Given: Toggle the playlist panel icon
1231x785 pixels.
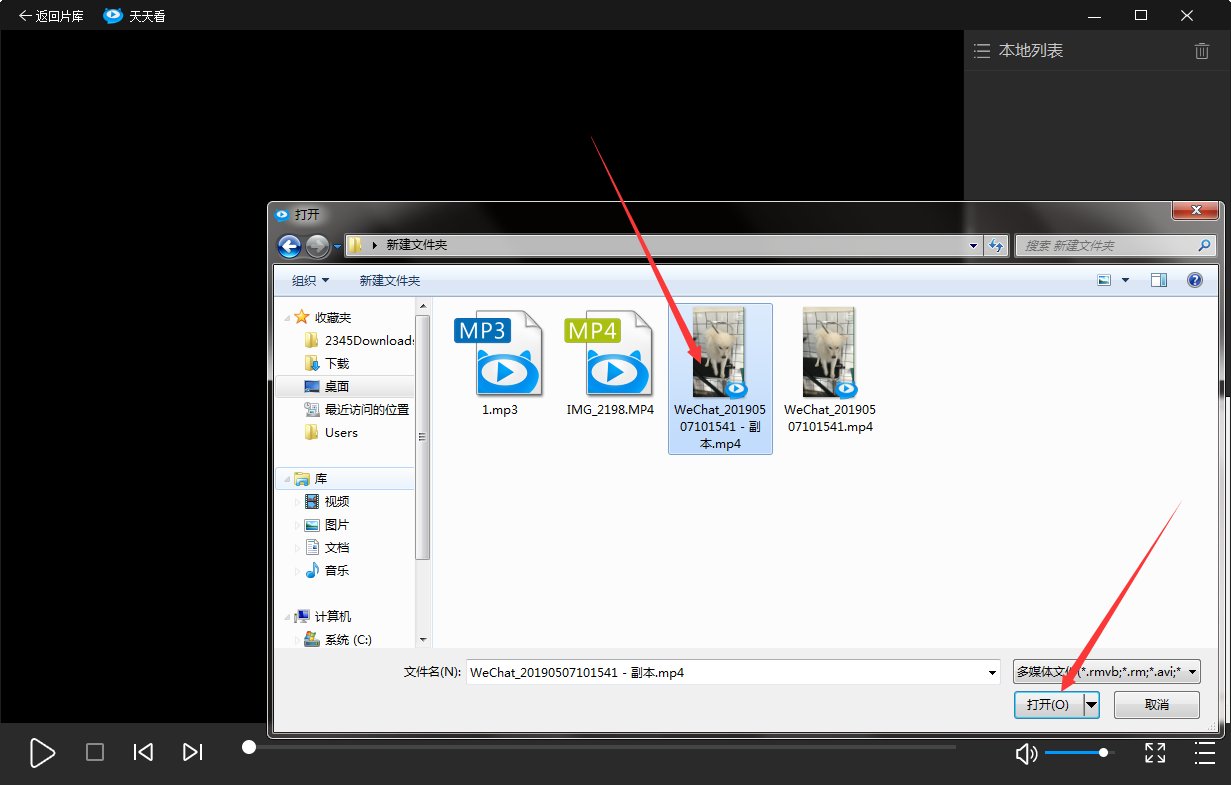Looking at the screenshot, I should point(1204,753).
